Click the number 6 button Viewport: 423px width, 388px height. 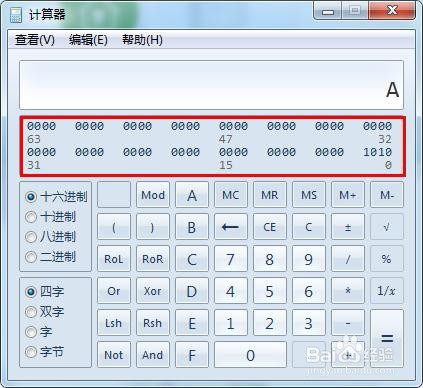click(309, 291)
